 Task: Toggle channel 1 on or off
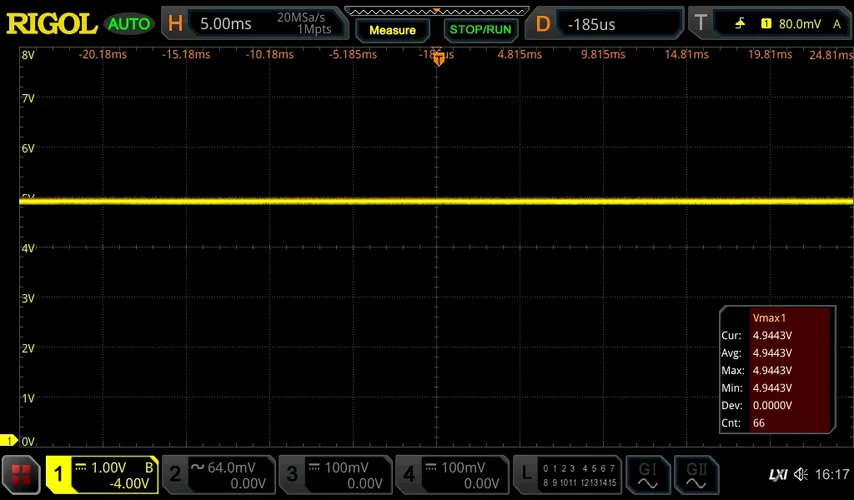pos(58,475)
